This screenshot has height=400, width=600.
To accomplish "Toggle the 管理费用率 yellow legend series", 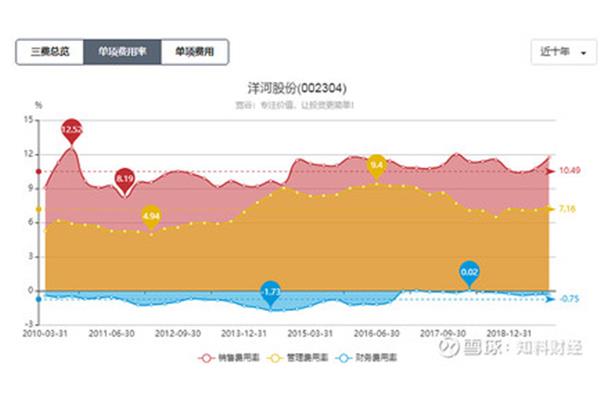I will [x=298, y=358].
